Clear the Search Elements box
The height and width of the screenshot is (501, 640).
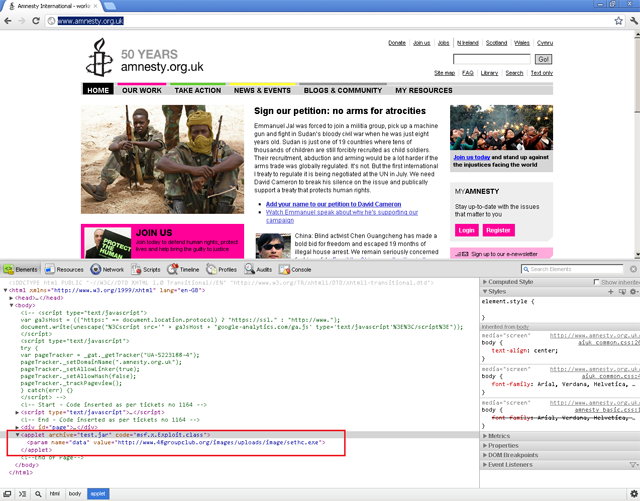pyautogui.click(x=633, y=269)
